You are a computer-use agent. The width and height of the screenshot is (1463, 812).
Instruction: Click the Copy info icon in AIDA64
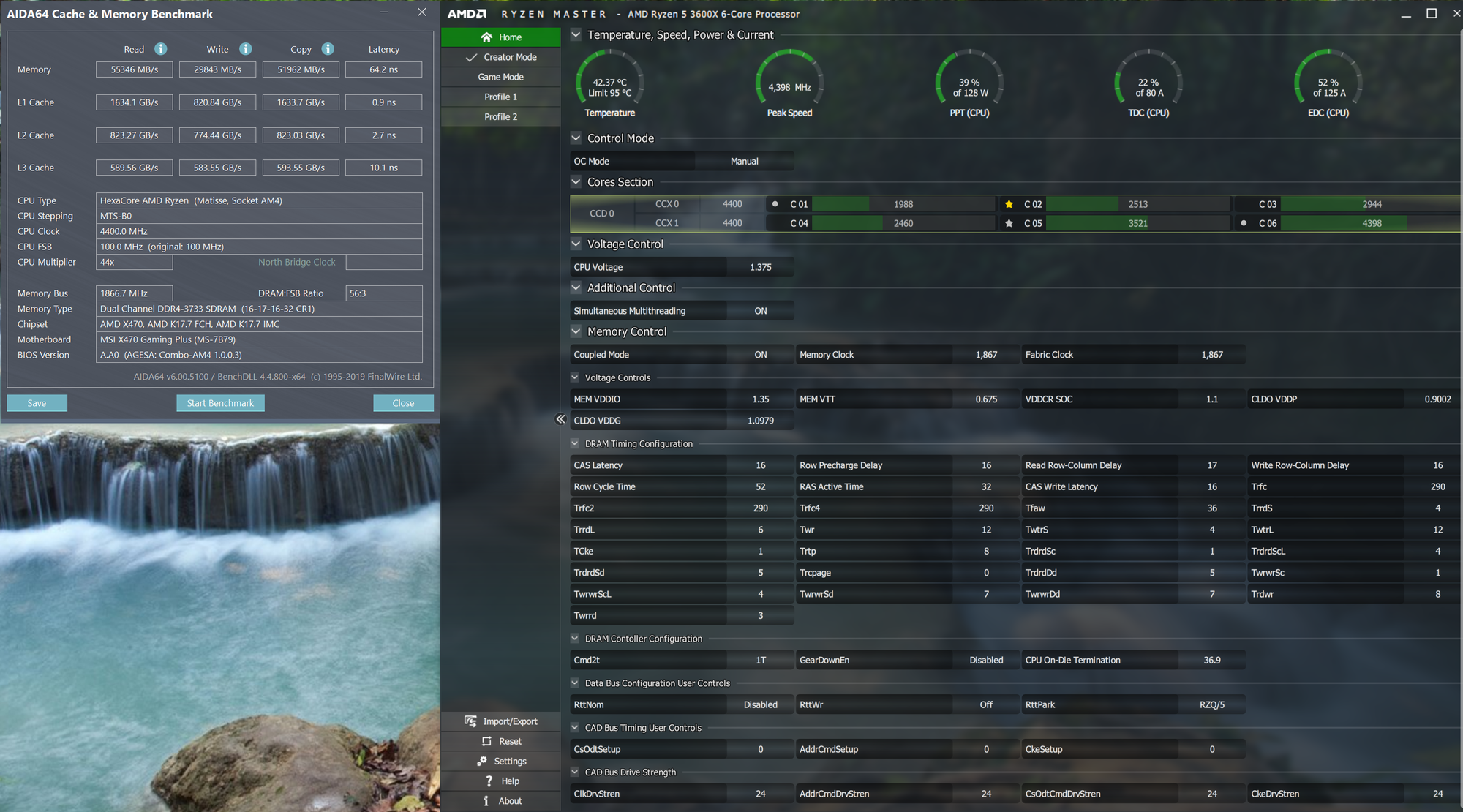tap(328, 49)
